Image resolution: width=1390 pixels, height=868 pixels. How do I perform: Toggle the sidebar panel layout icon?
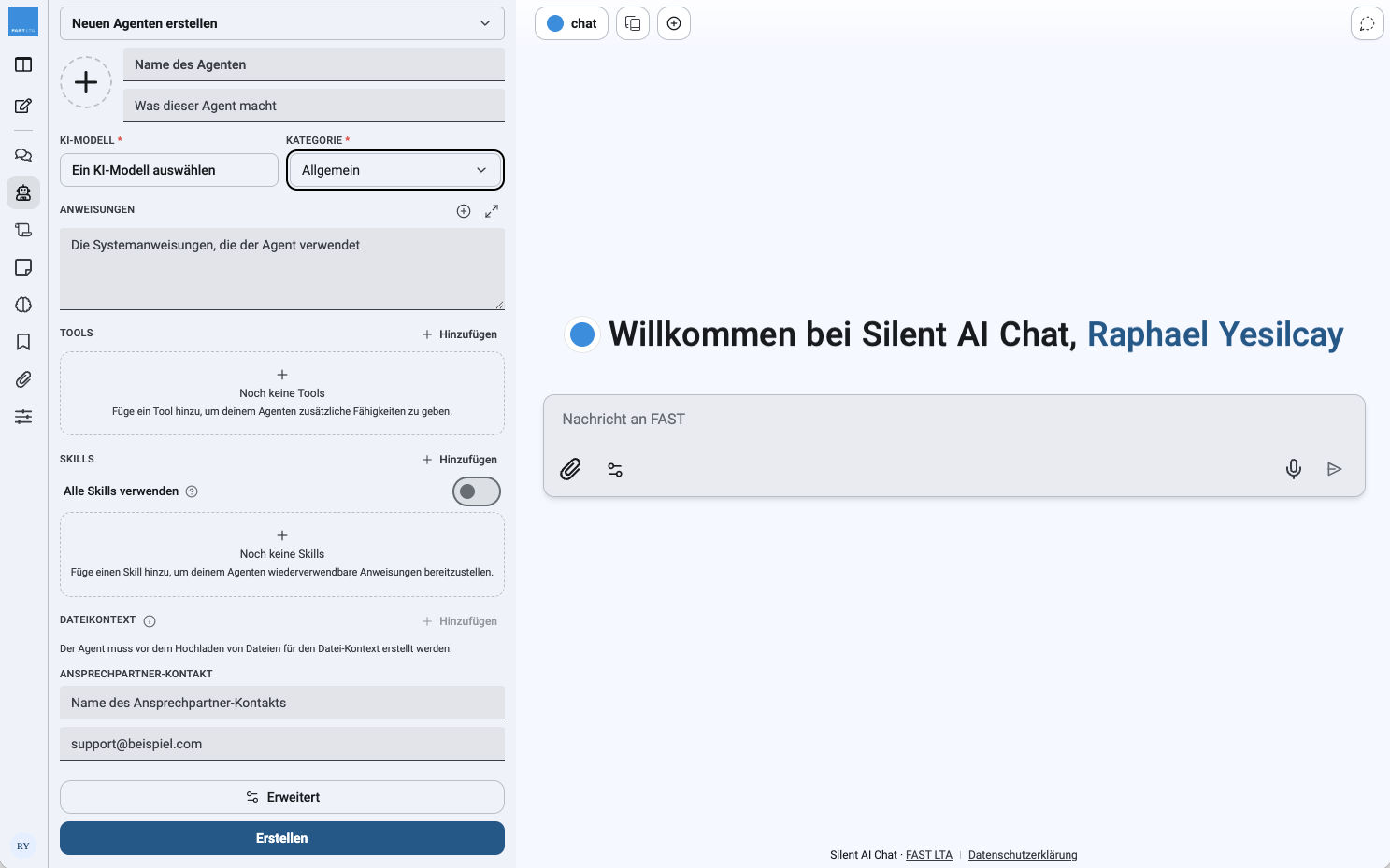click(x=23, y=64)
